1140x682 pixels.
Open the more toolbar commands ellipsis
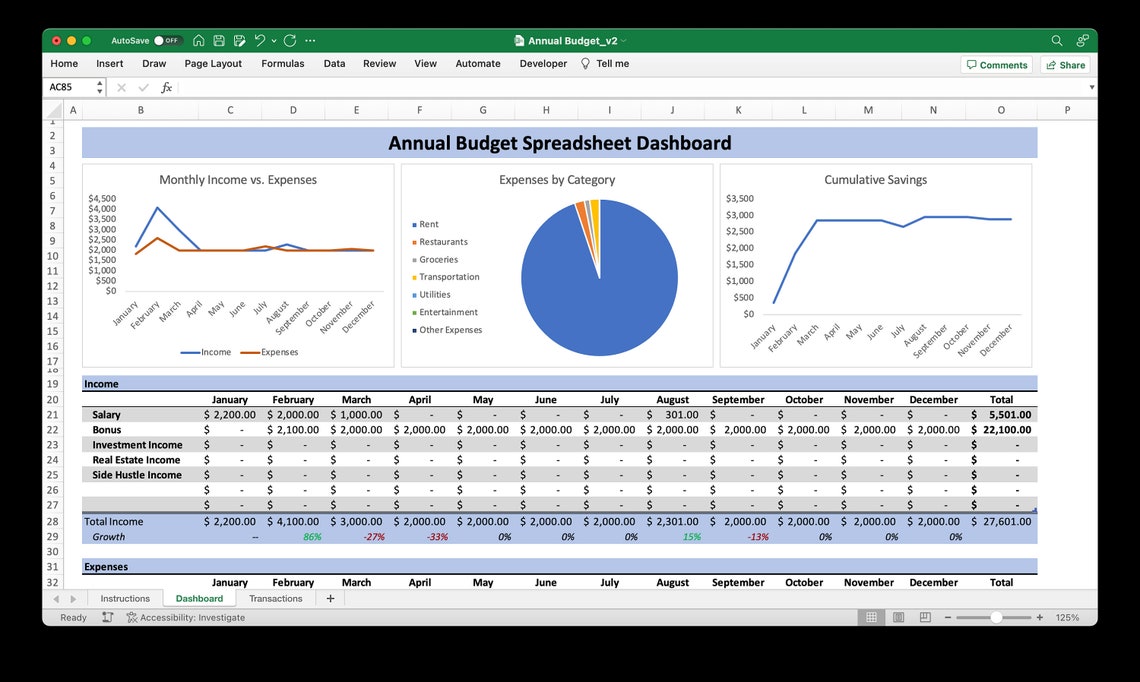310,40
